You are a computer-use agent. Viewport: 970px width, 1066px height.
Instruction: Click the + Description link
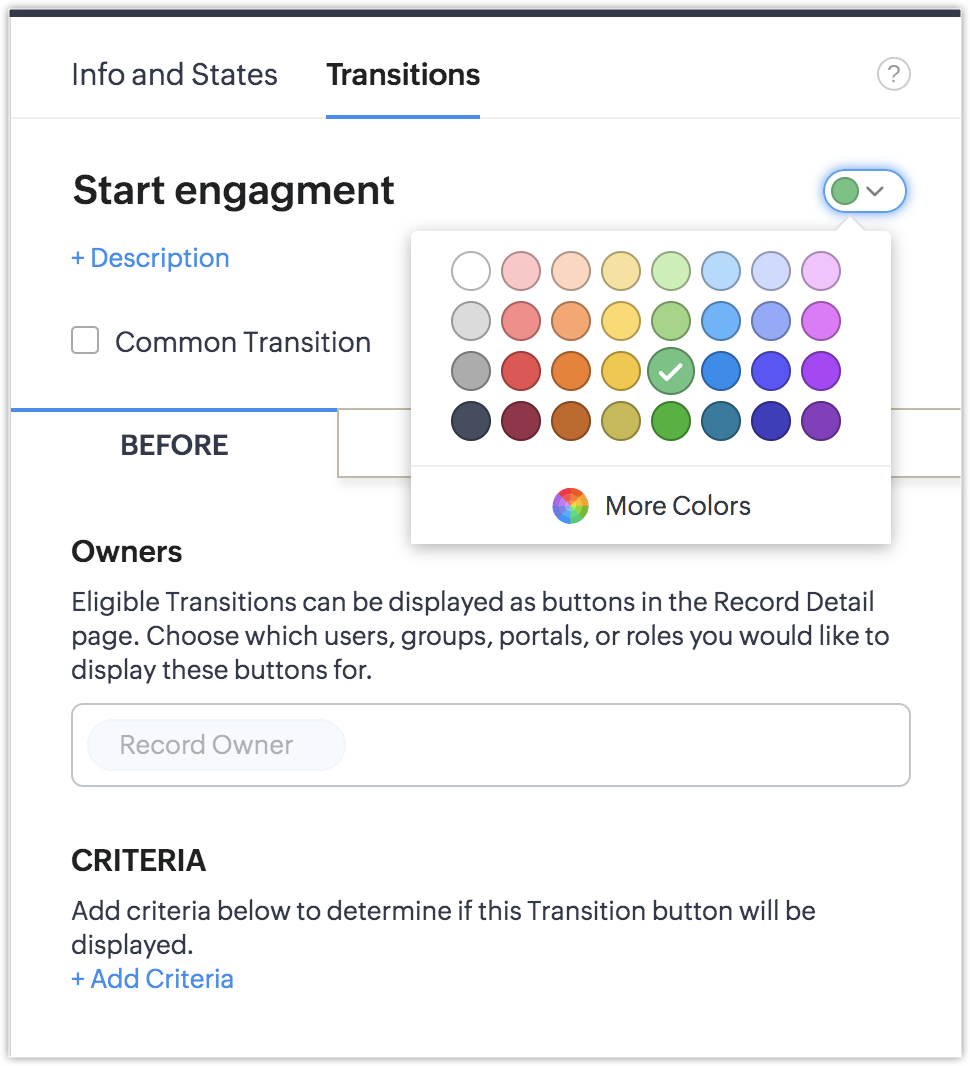coord(150,258)
